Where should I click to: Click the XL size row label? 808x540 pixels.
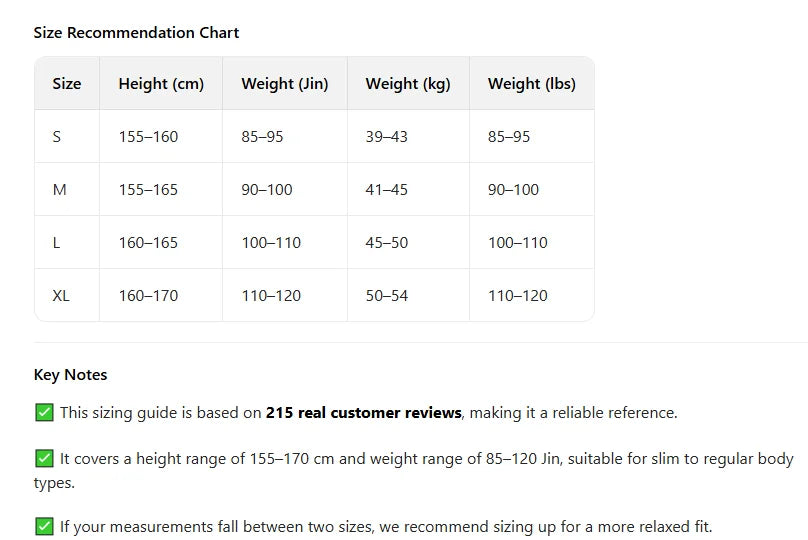pos(61,296)
